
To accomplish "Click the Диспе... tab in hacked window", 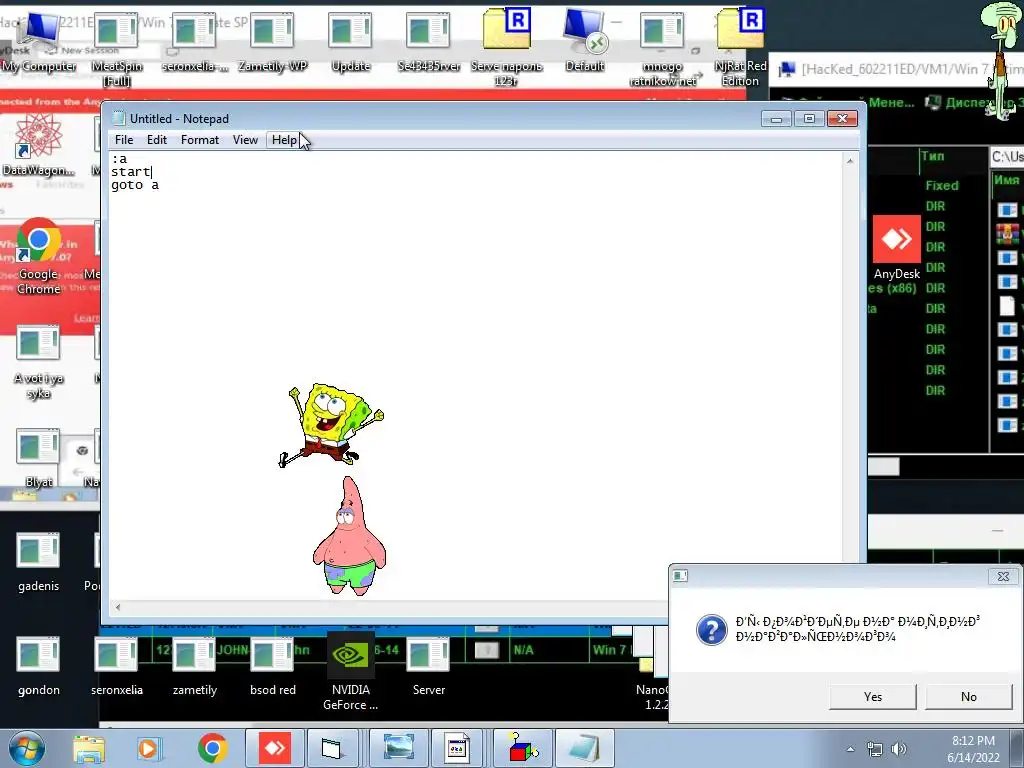I will pyautogui.click(x=973, y=103).
